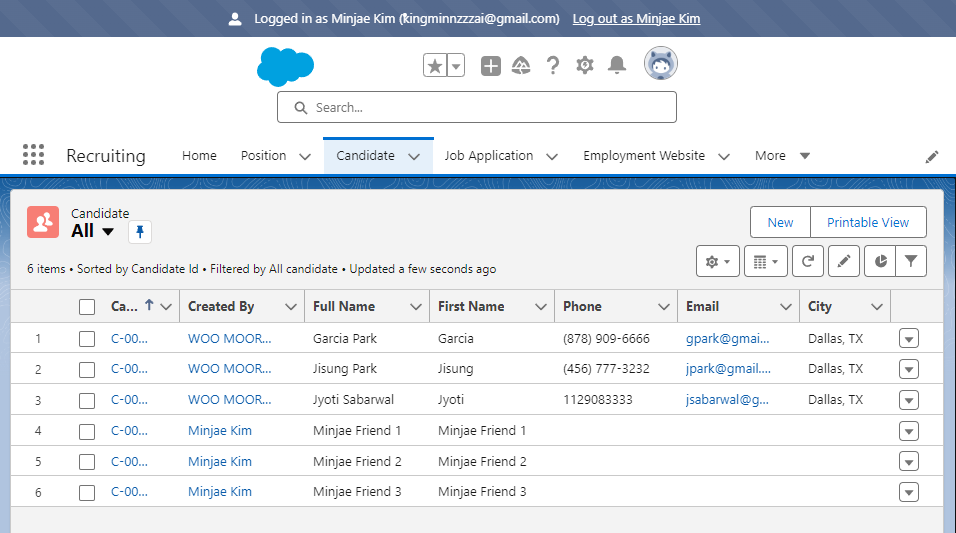Open the Help question mark icon

[553, 65]
